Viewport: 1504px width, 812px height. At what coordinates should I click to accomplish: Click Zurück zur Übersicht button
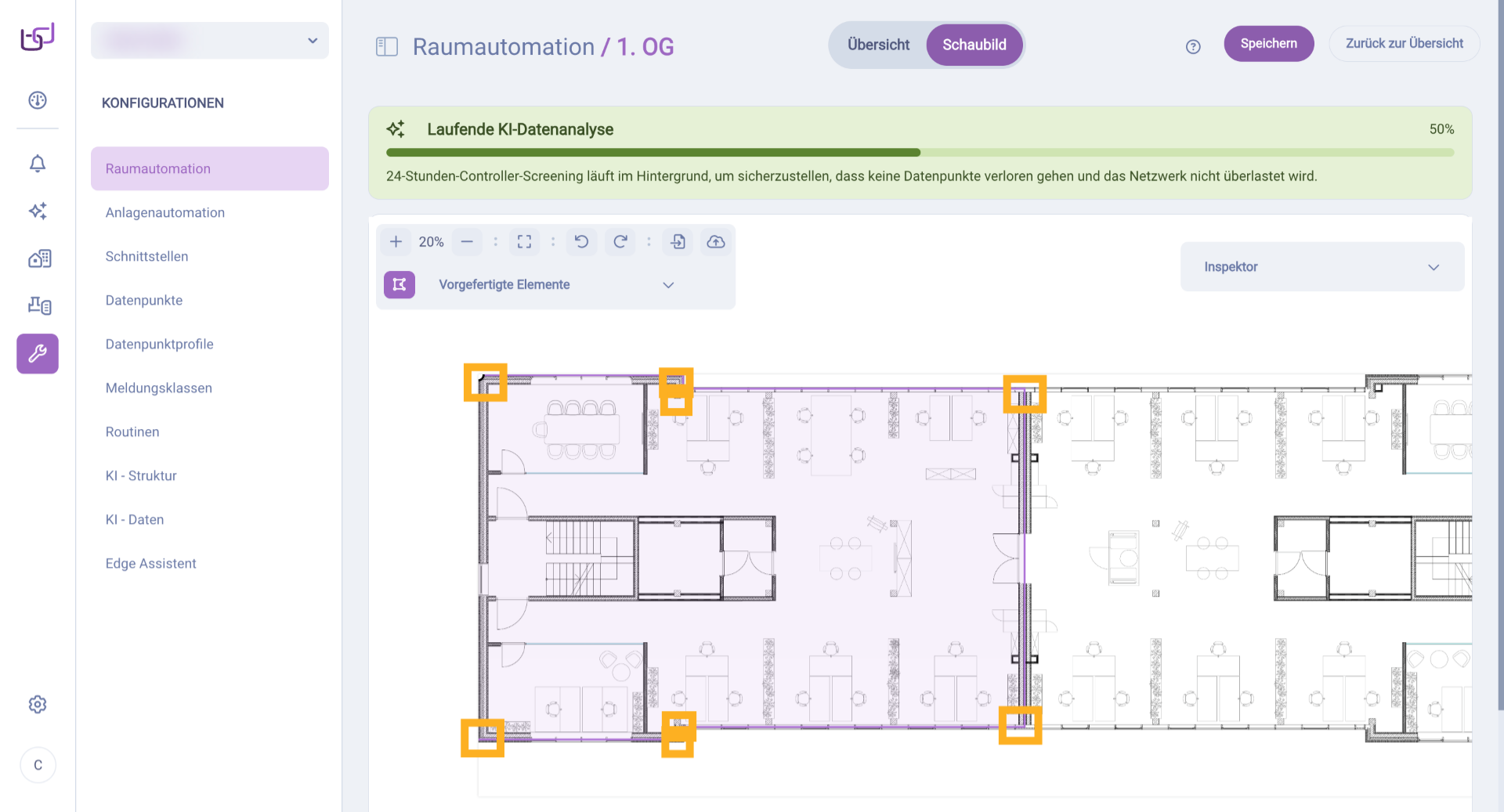[x=1404, y=44]
